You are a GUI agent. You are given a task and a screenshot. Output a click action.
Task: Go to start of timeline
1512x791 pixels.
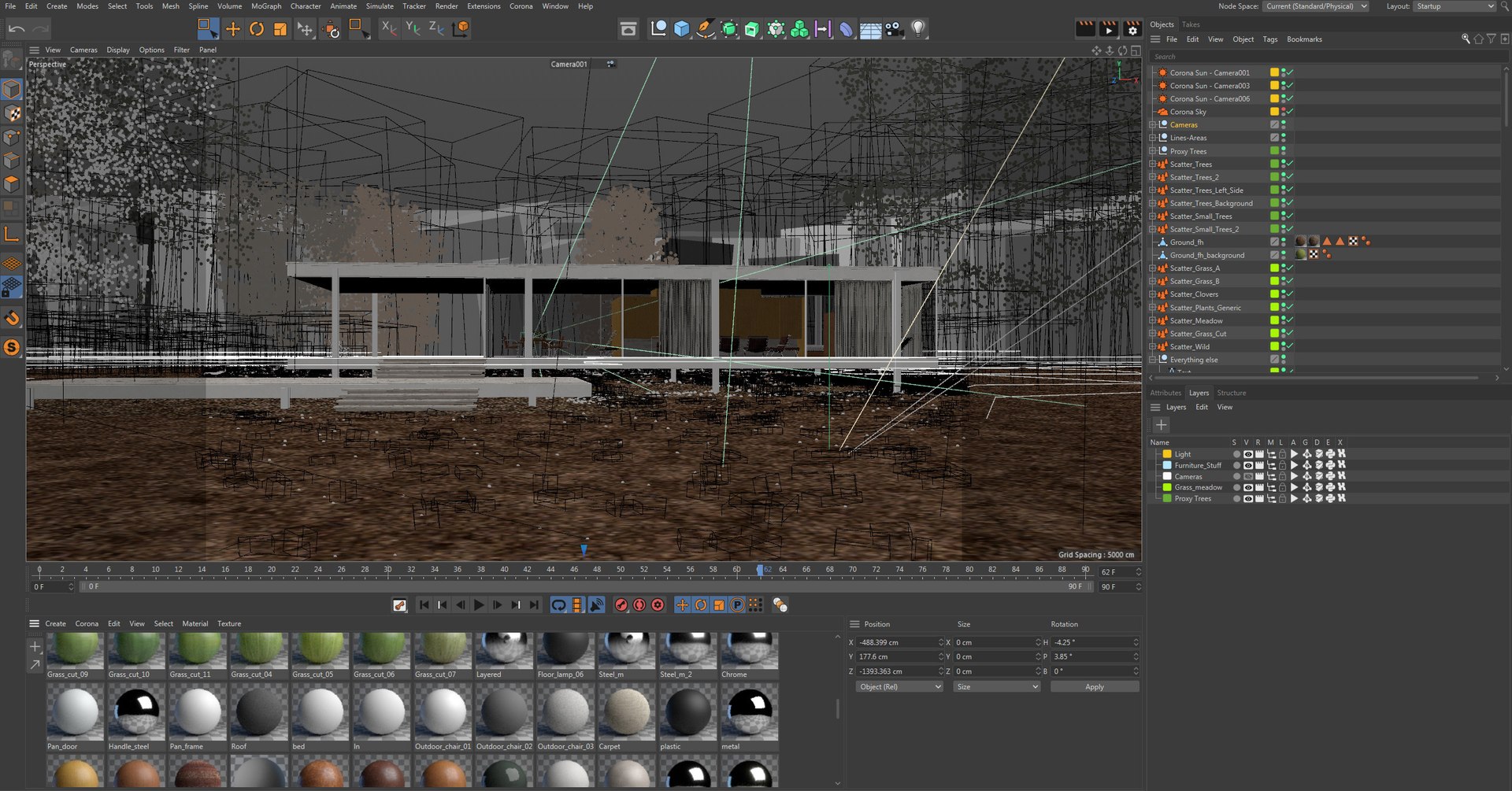tap(424, 604)
